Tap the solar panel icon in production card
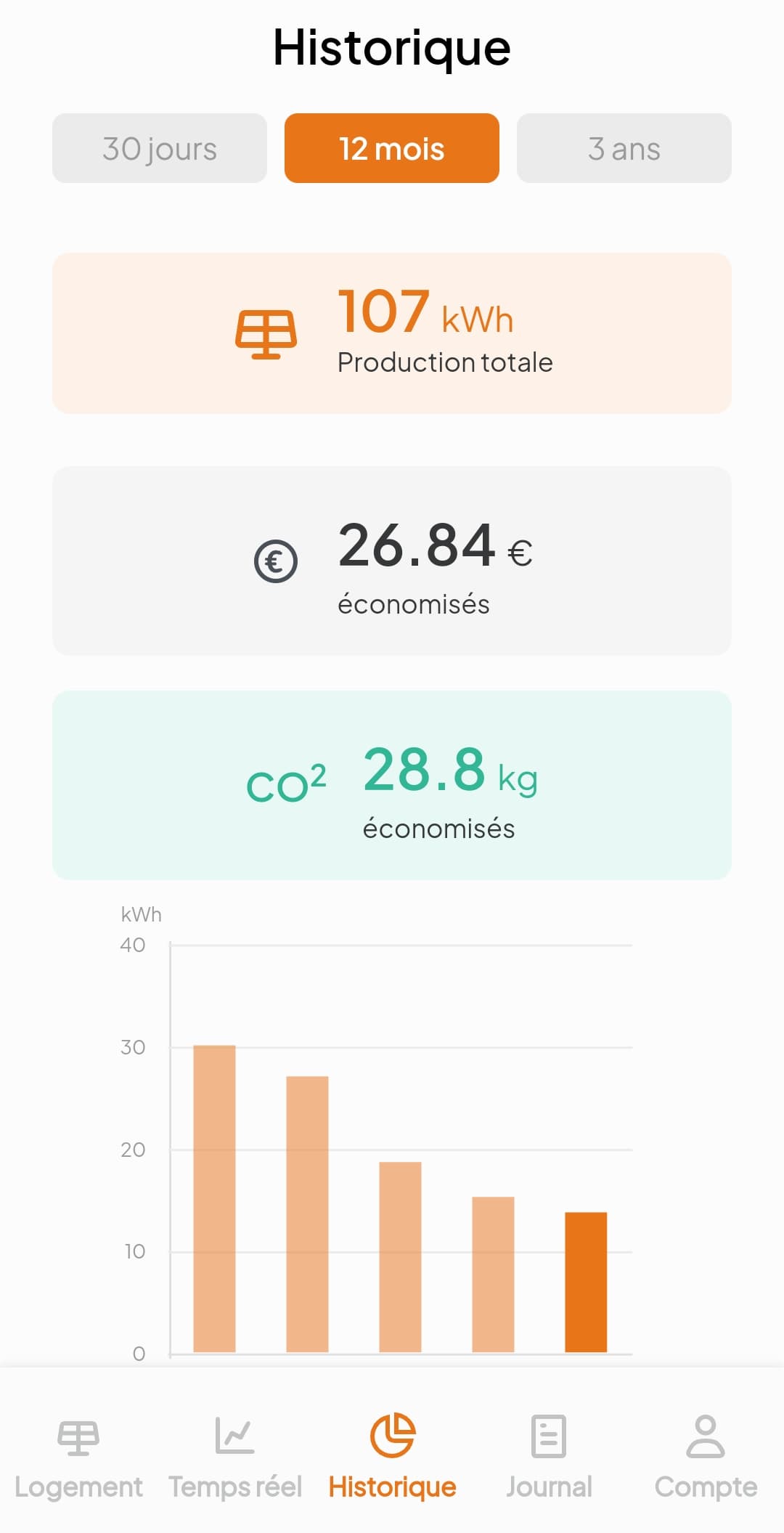This screenshot has height=1533, width=784. tap(266, 334)
